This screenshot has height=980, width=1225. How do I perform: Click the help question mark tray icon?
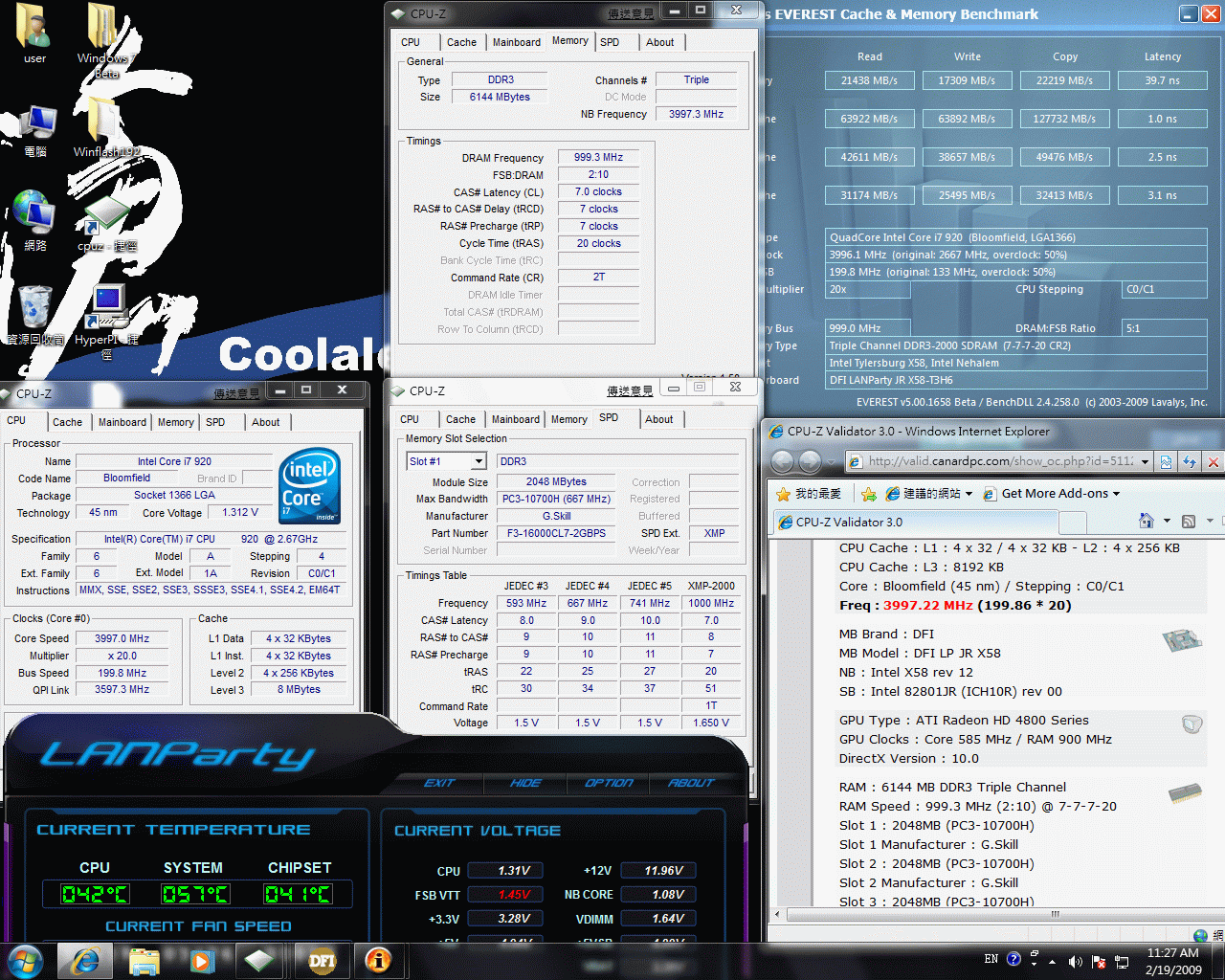[1013, 959]
